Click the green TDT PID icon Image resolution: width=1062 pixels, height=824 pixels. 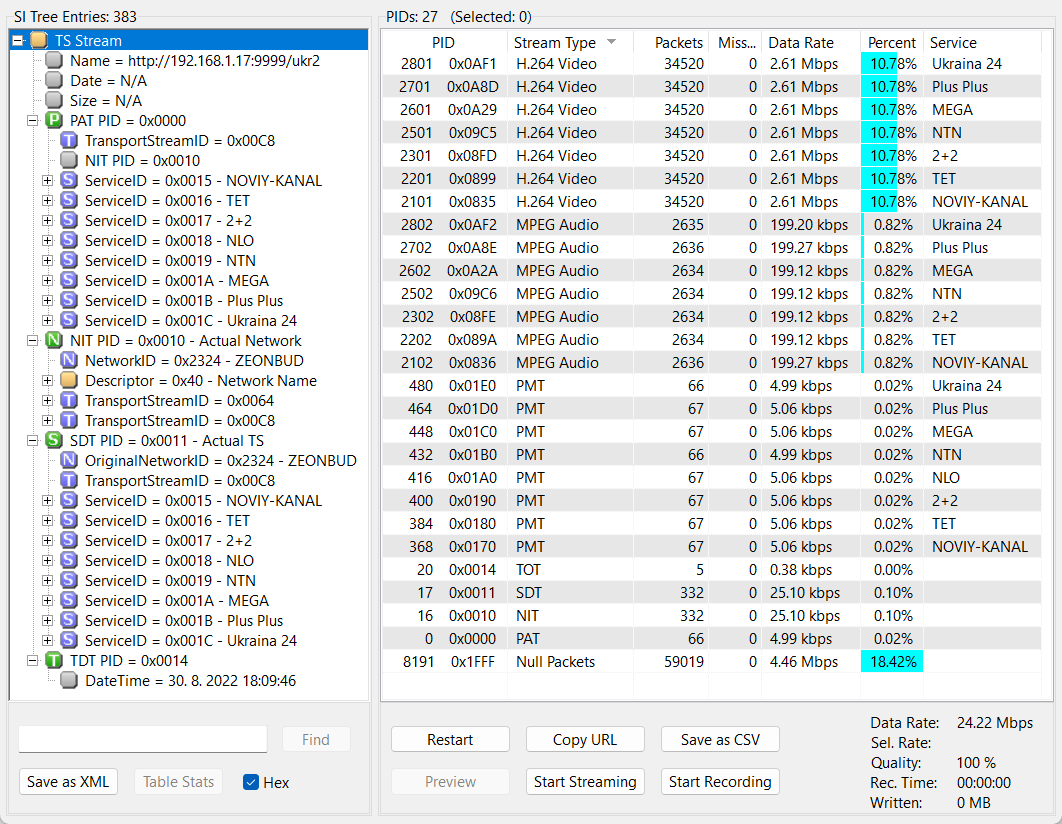tap(54, 661)
